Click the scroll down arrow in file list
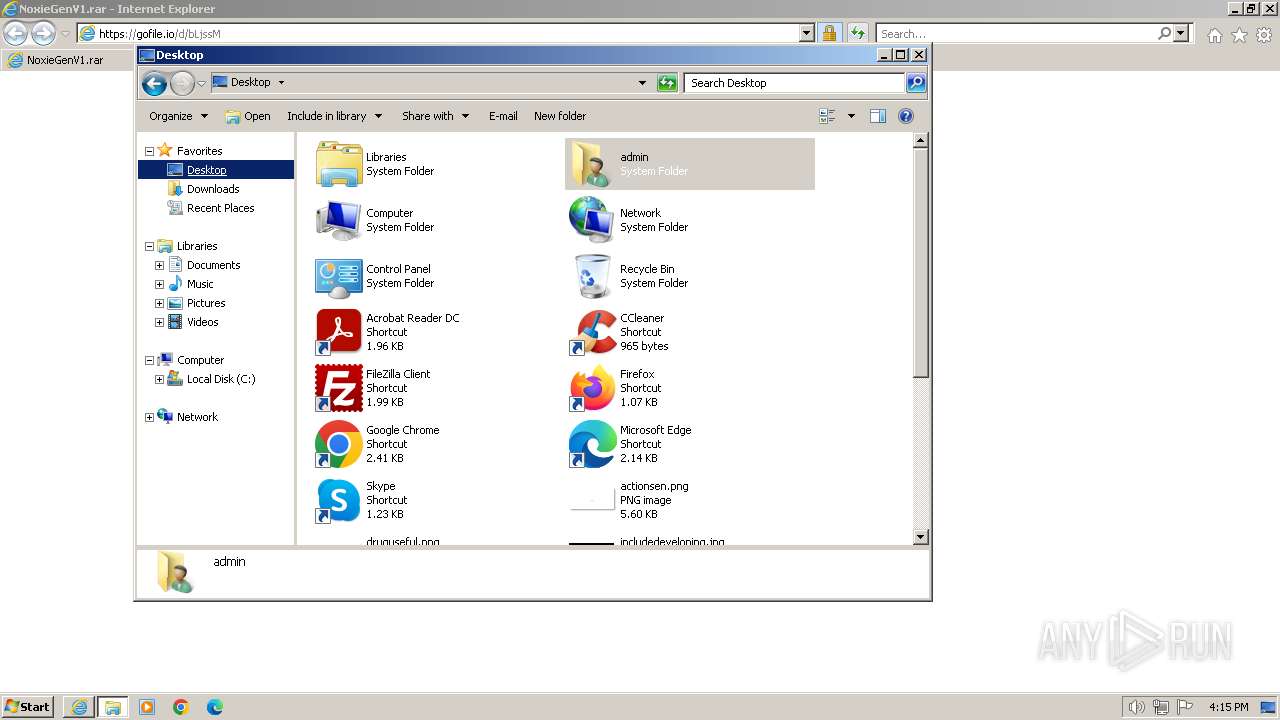The width and height of the screenshot is (1280, 720). pyautogui.click(x=921, y=537)
